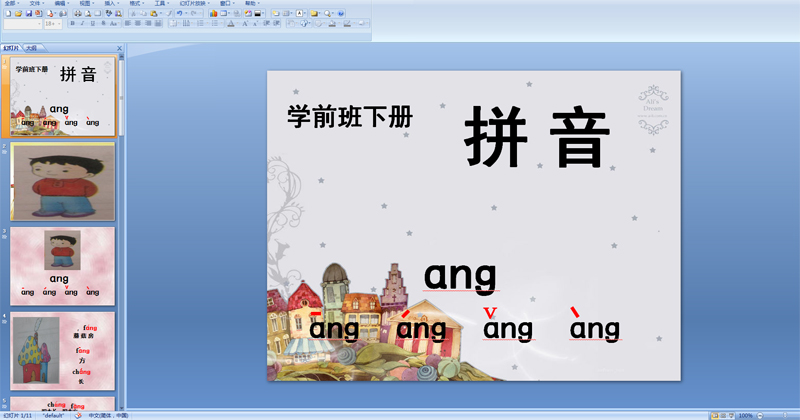Open the 帮助 (Help) menu
800x420 pixels.
tap(251, 4)
